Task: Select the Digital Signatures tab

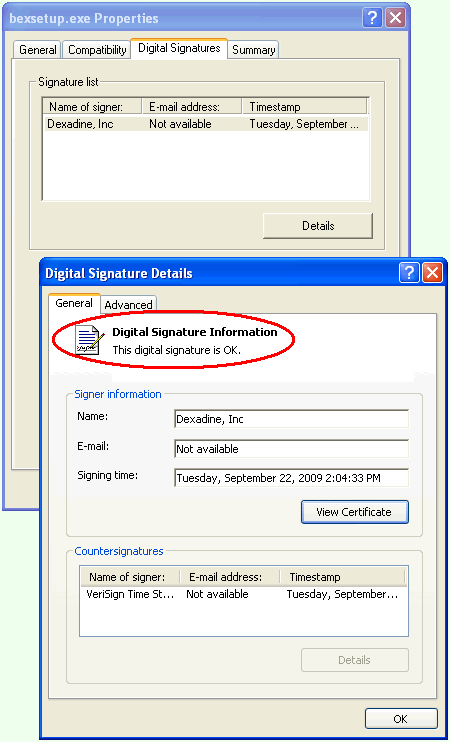Action: [x=179, y=48]
